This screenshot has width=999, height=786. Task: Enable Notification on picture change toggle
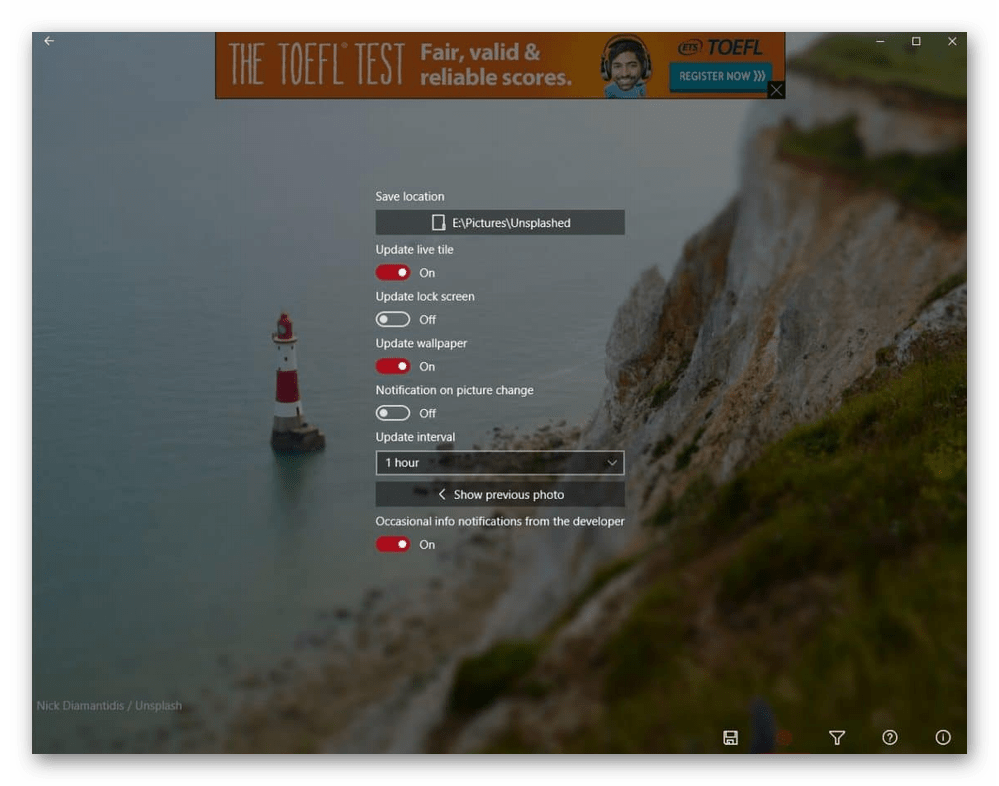pyautogui.click(x=393, y=413)
